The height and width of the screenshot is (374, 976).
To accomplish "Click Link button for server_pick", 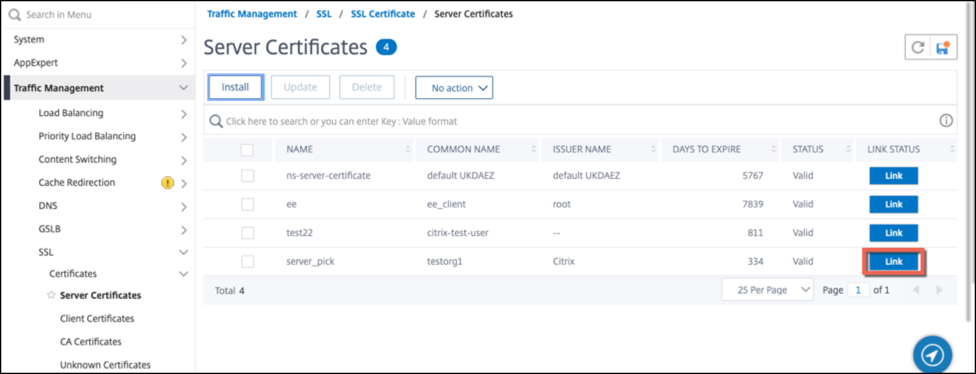I will [x=893, y=262].
